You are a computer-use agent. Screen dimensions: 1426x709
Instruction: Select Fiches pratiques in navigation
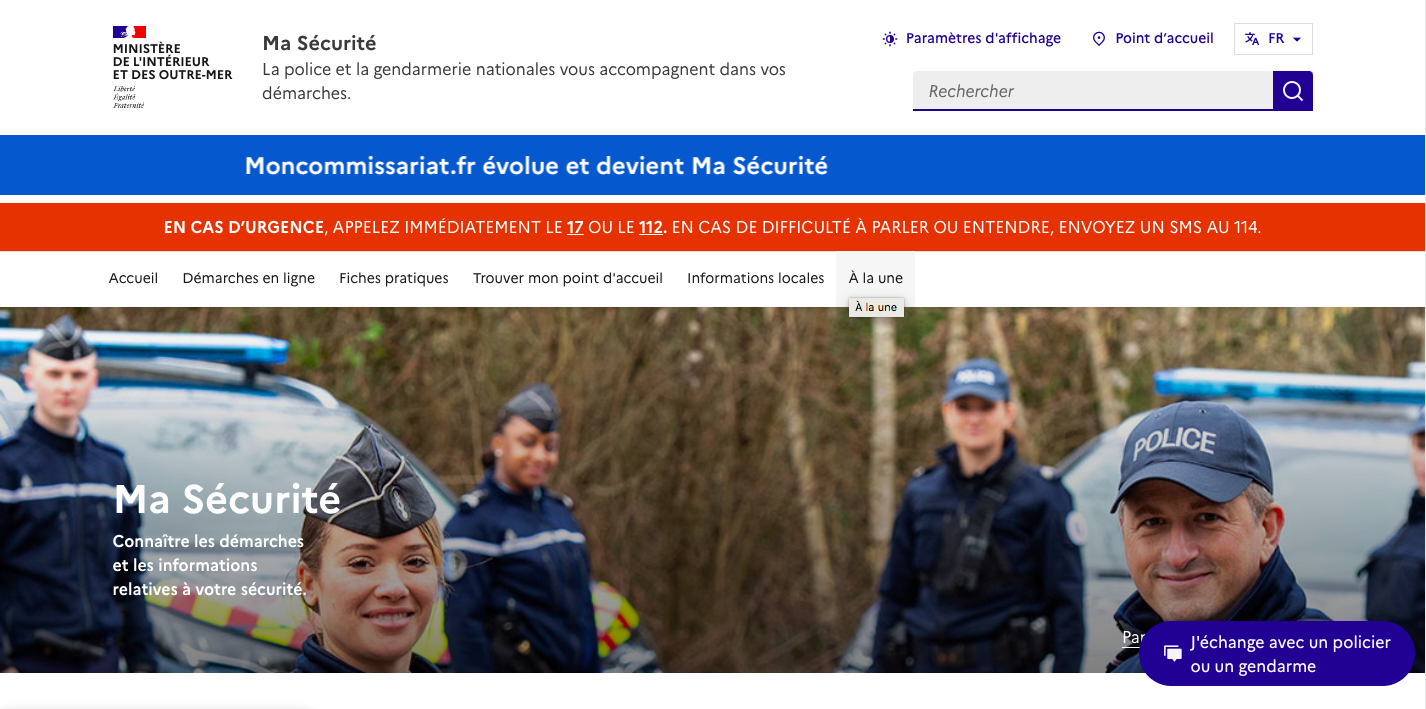coord(394,278)
